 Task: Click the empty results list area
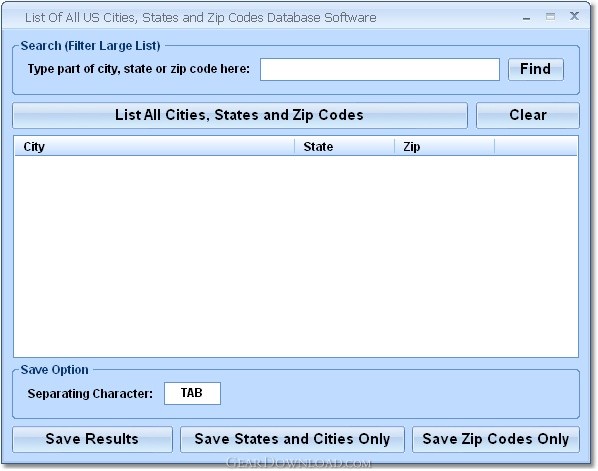[x=296, y=256]
